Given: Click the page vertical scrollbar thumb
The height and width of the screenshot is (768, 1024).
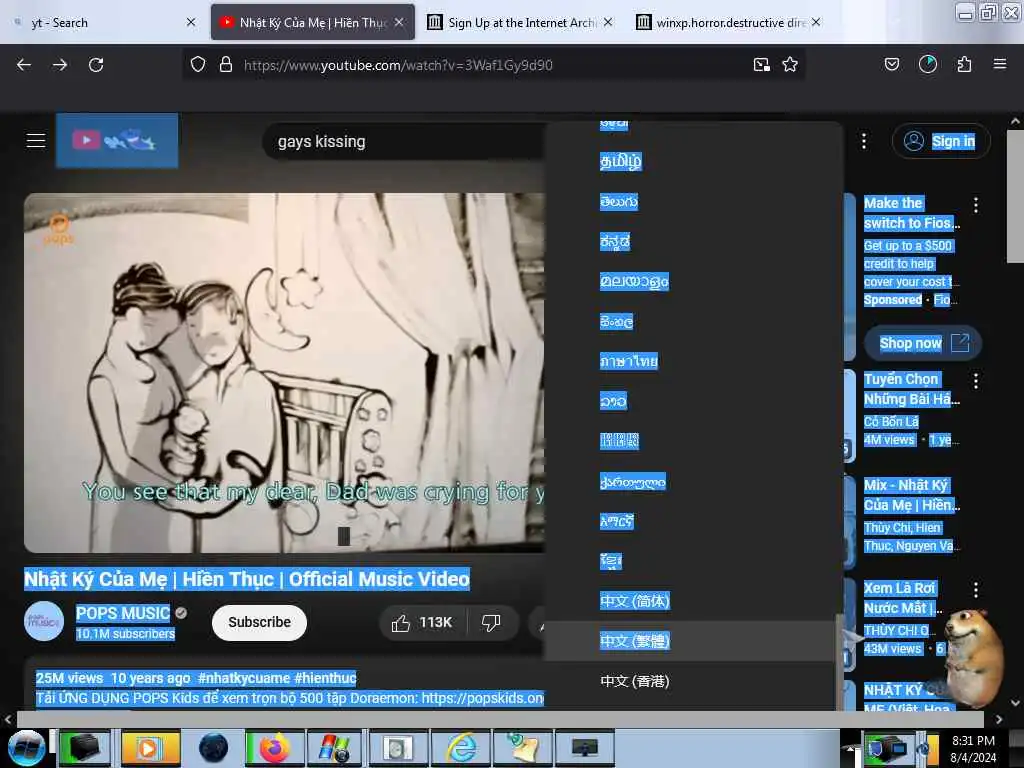Looking at the screenshot, I should coord(1015,196).
